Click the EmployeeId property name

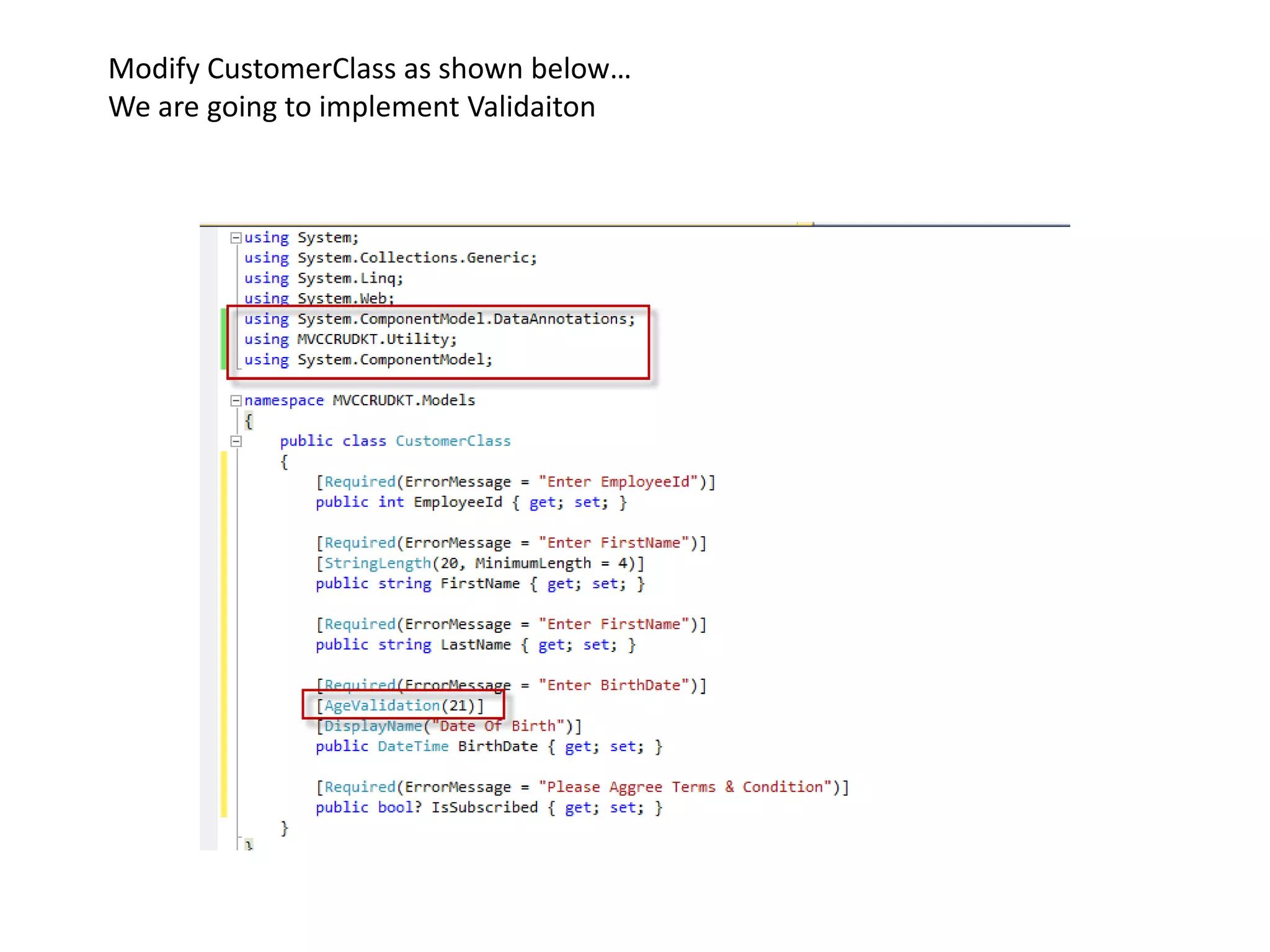pos(458,503)
